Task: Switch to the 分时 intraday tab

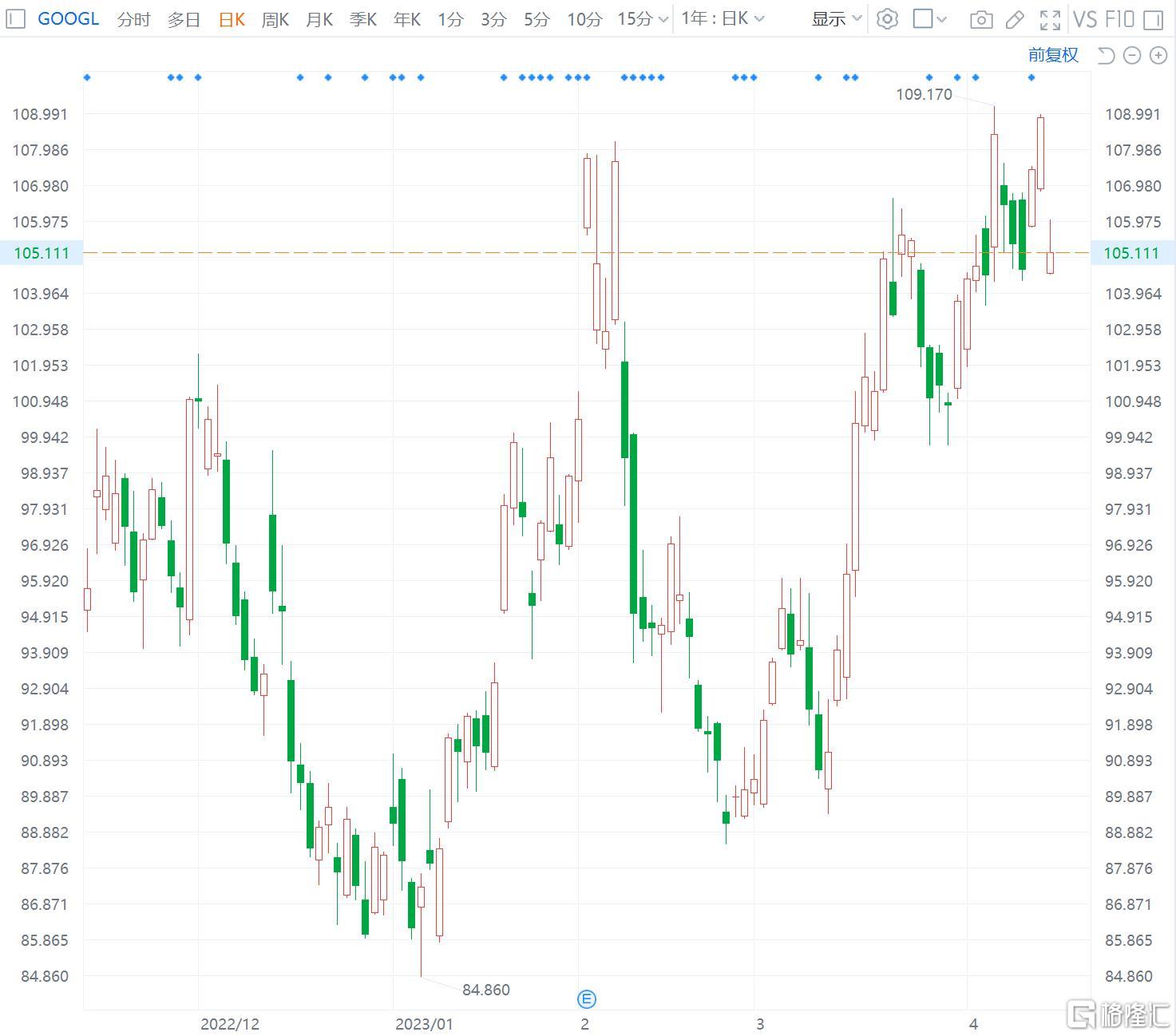Action: (x=133, y=19)
